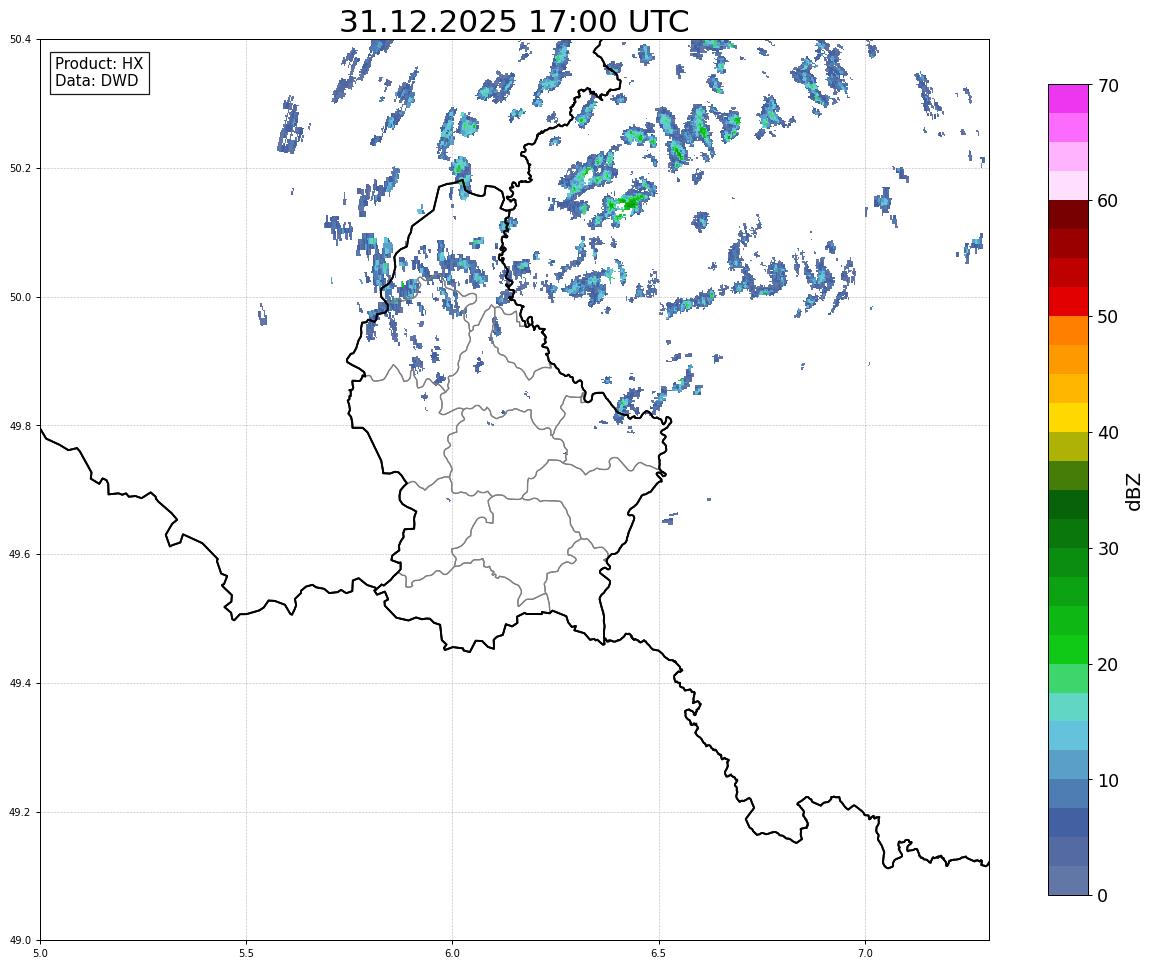Click the latitude tick label 49.2
Screen dimensions: 1152x968
click(20, 812)
